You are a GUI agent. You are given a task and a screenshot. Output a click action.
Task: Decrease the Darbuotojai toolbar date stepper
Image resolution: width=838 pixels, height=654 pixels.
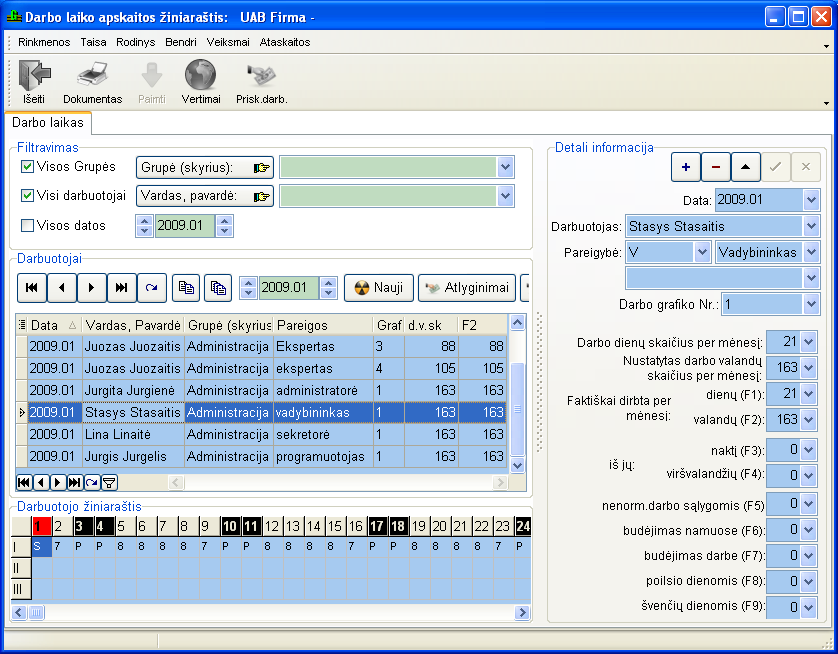tap(329, 293)
